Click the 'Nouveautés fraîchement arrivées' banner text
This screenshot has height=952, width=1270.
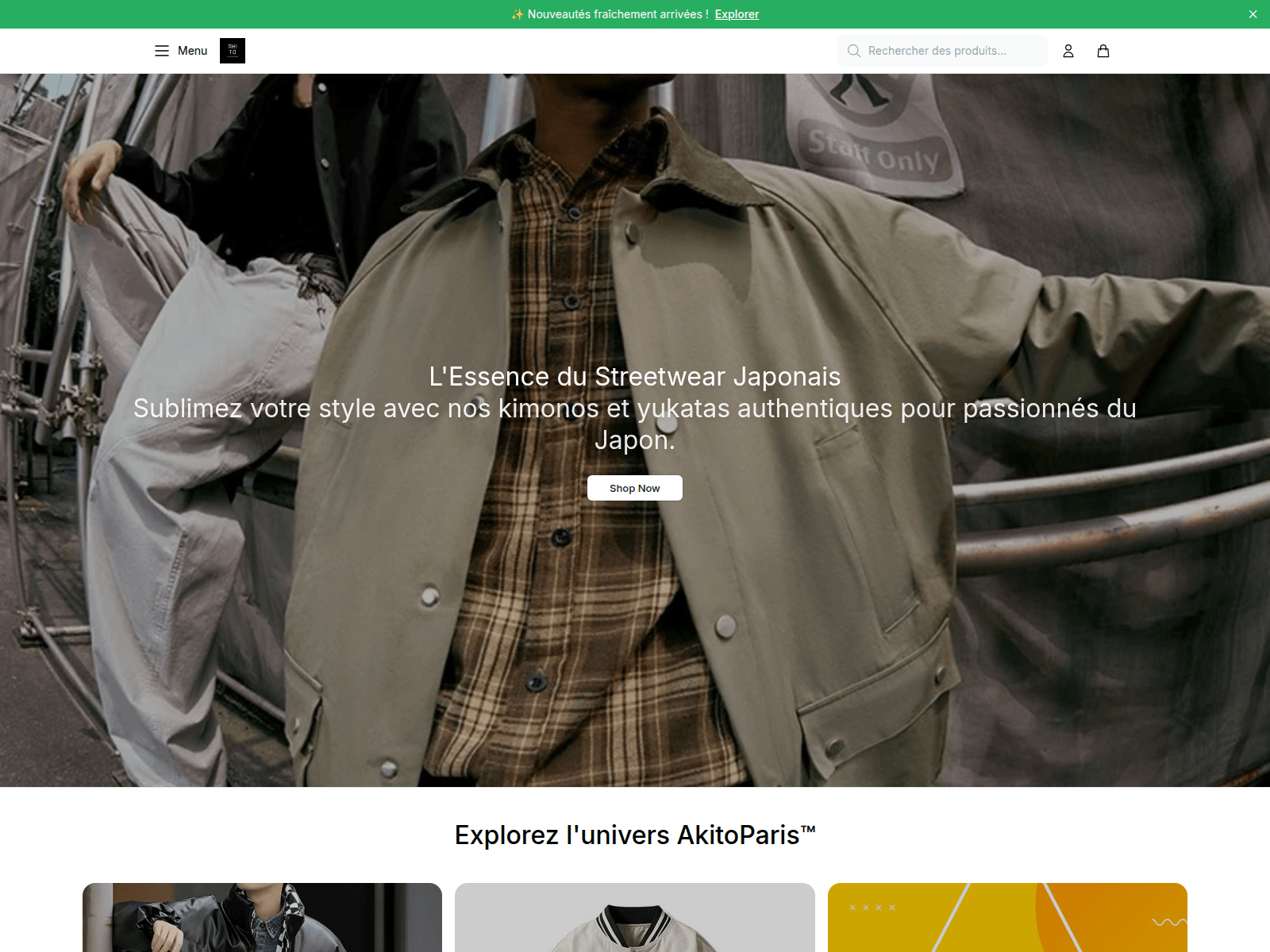(x=618, y=14)
